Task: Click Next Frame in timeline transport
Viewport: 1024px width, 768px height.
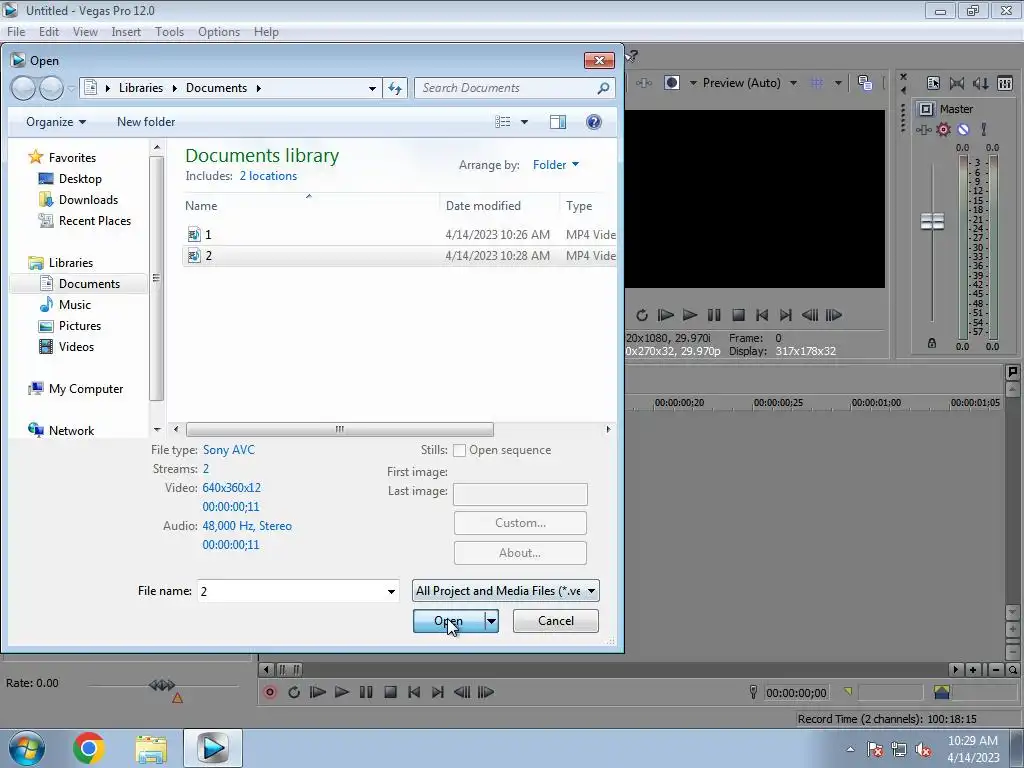Action: point(486,692)
